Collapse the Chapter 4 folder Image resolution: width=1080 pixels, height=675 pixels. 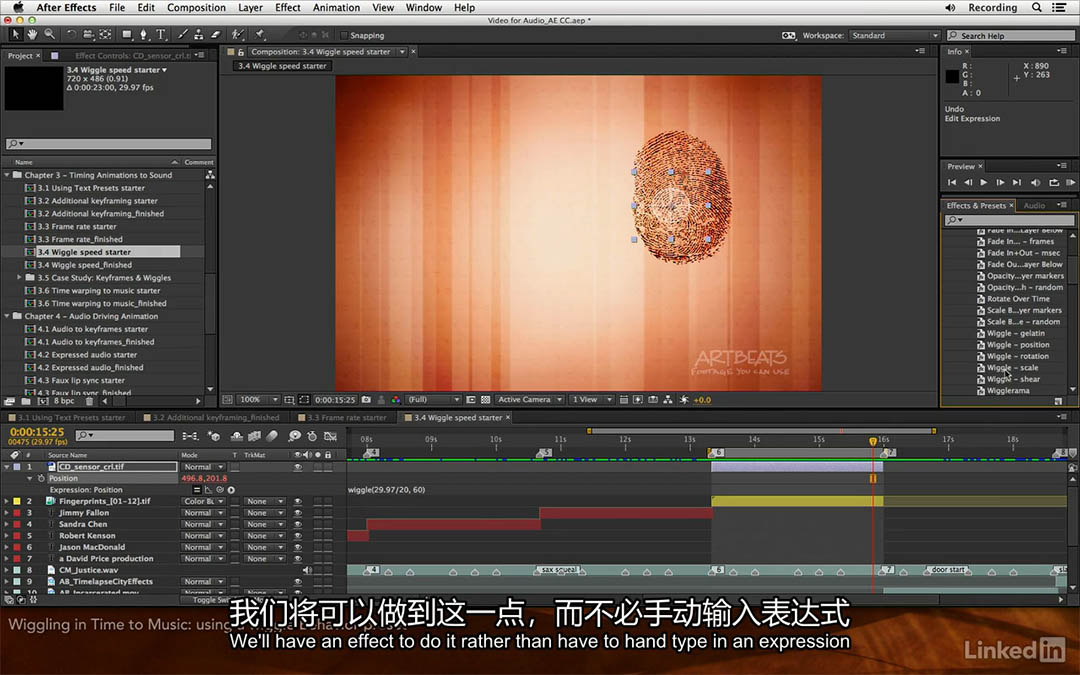click(7, 316)
